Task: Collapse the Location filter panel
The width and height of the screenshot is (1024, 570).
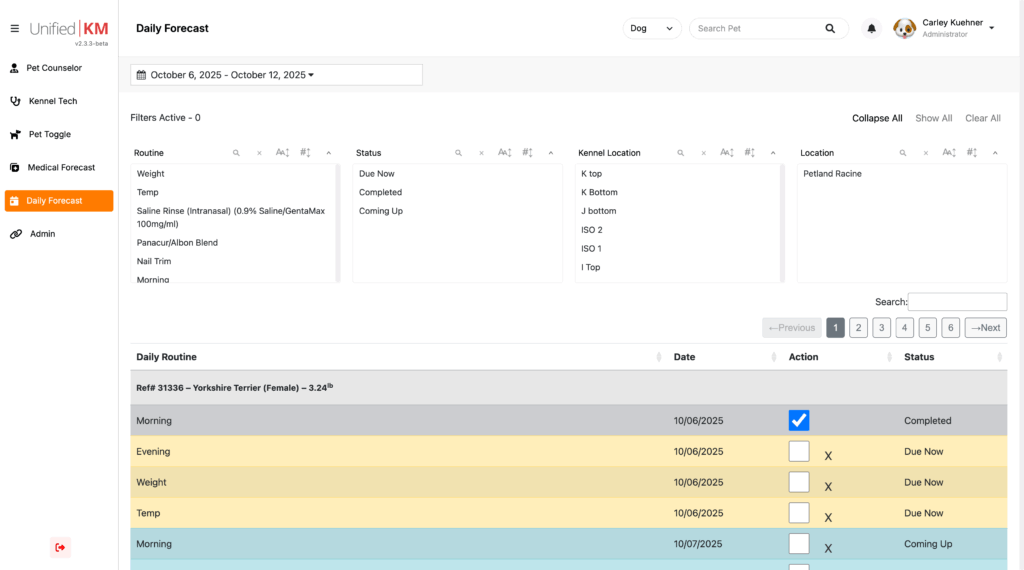Action: (x=995, y=153)
